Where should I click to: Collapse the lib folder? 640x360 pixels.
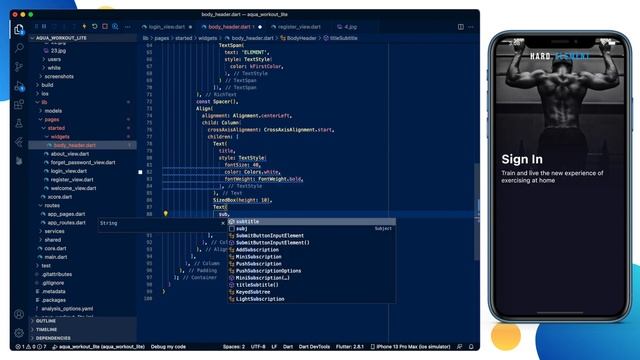[x=44, y=102]
